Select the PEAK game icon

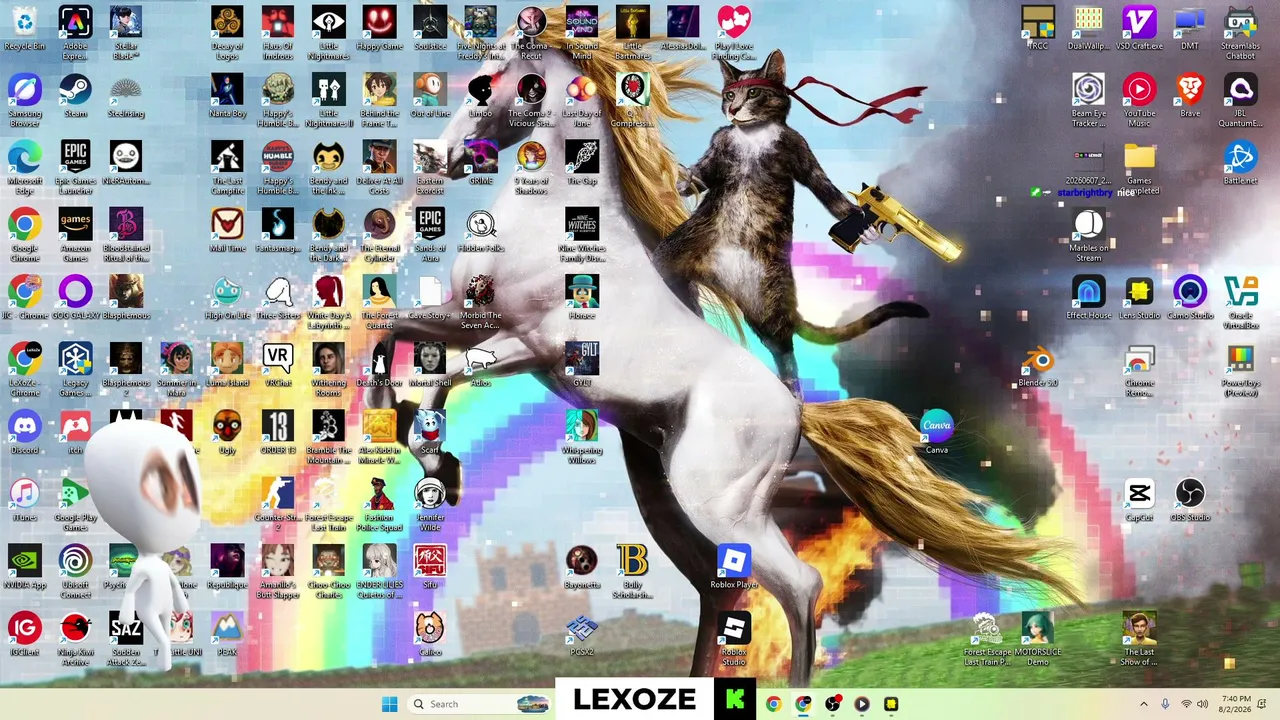(227, 634)
